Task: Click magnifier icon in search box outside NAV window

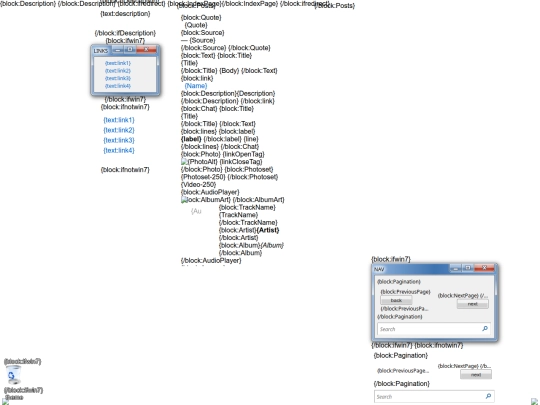Action: click(x=488, y=396)
